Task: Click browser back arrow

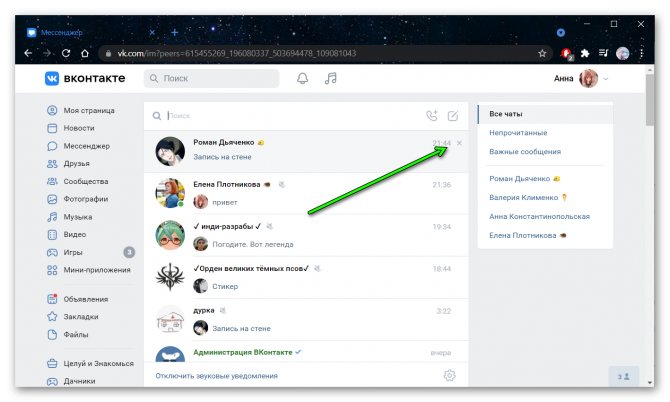Action: click(28, 53)
